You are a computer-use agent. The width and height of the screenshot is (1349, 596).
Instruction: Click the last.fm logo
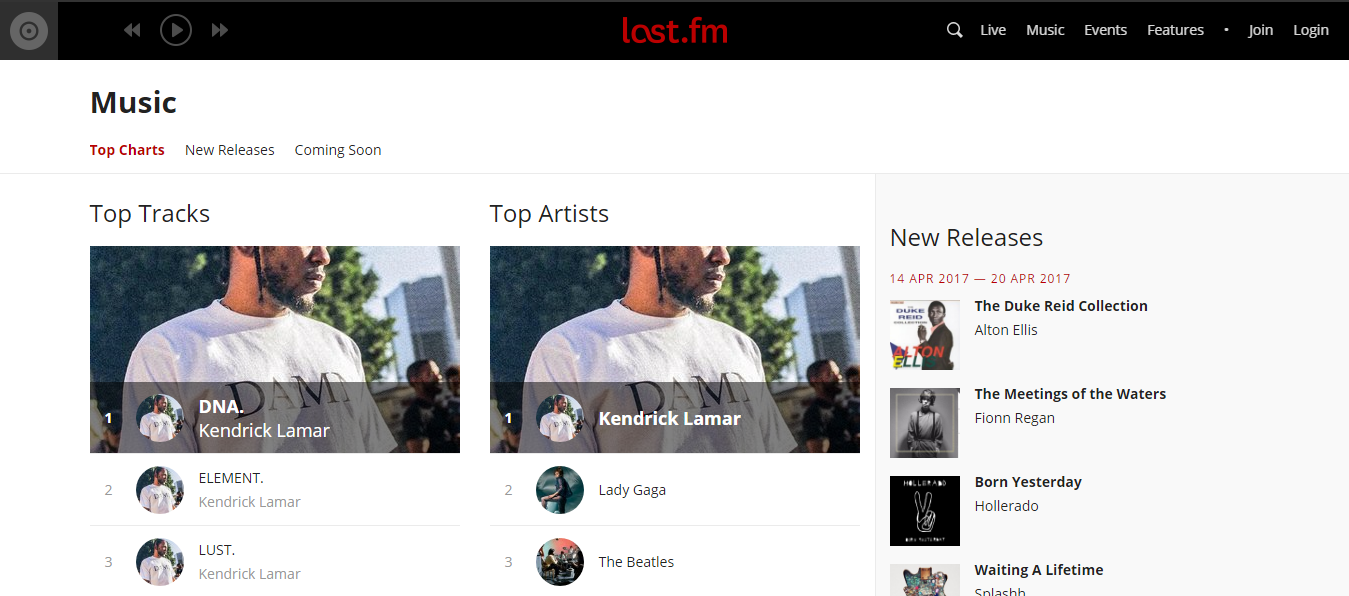pyautogui.click(x=675, y=30)
